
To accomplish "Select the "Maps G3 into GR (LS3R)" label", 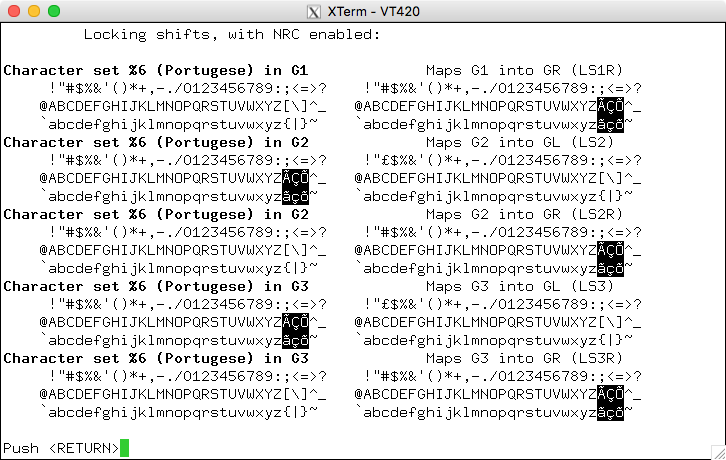I will tap(524, 358).
